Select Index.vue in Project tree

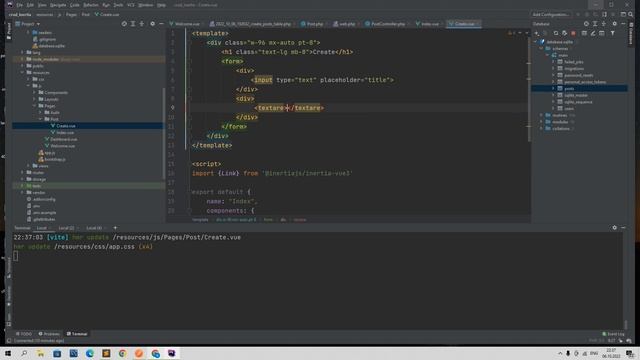[x=65, y=132]
